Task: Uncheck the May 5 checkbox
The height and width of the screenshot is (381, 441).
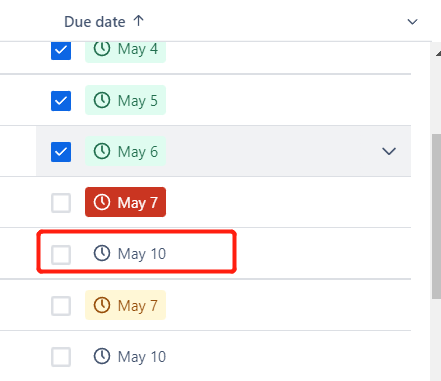Action: tap(61, 101)
